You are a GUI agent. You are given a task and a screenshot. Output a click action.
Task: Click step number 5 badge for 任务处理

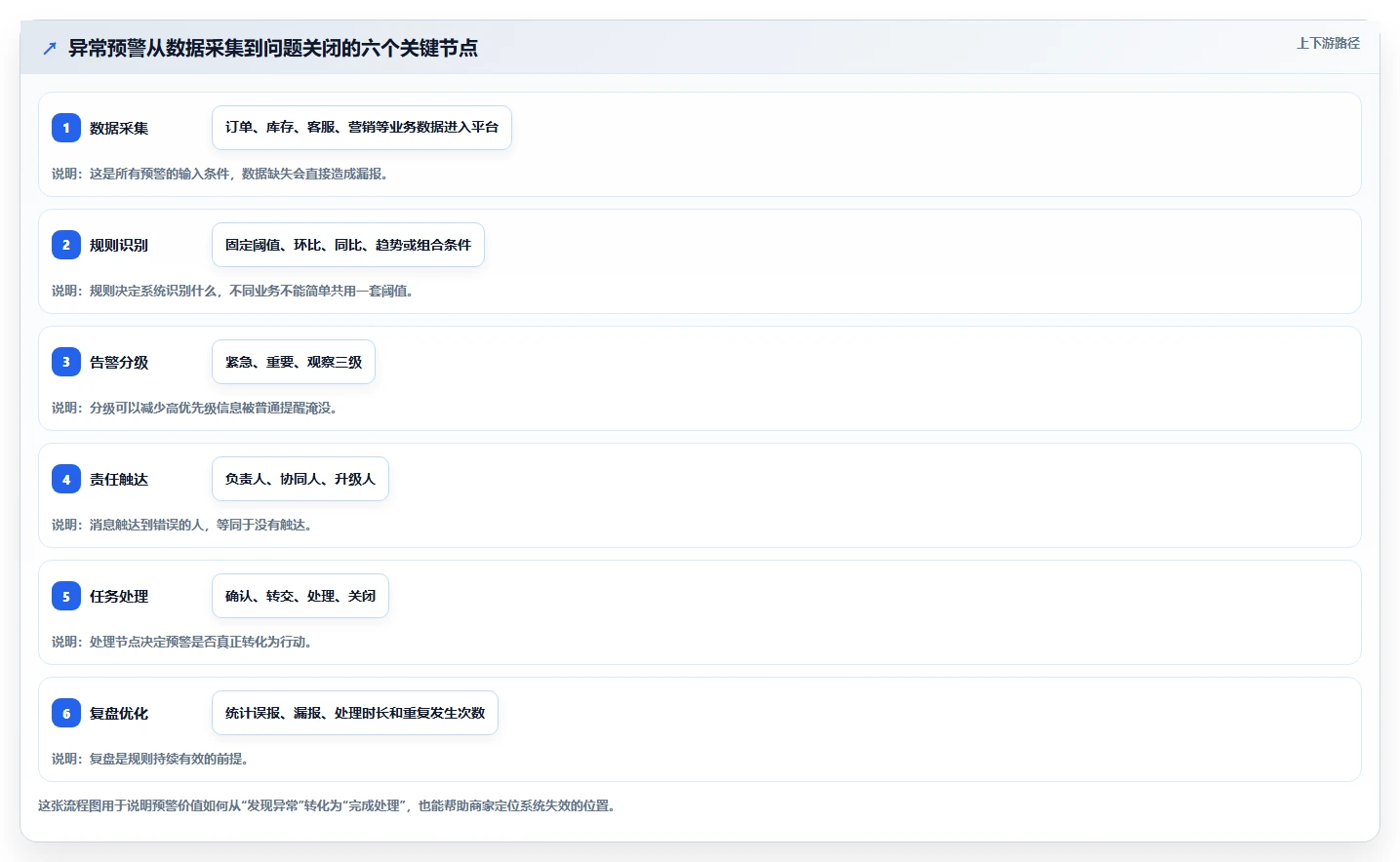tap(66, 596)
